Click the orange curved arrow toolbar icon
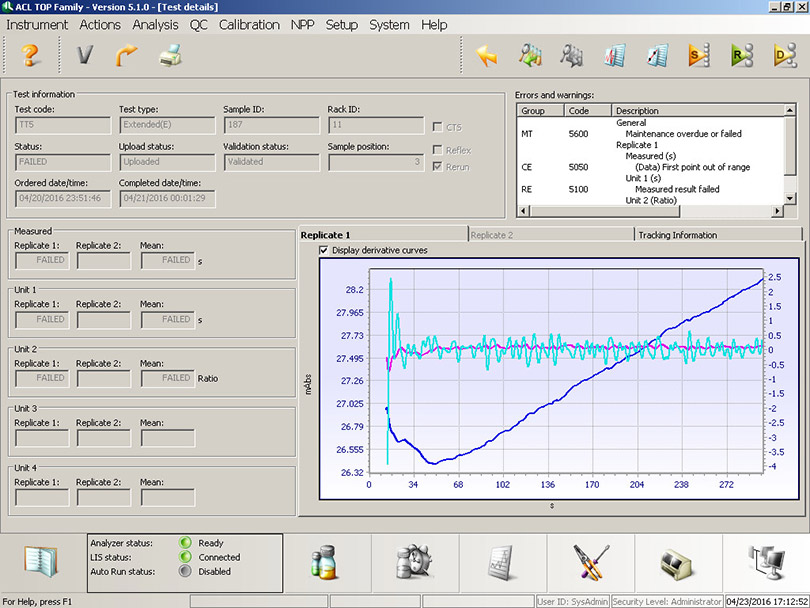810x608 pixels. click(x=127, y=55)
